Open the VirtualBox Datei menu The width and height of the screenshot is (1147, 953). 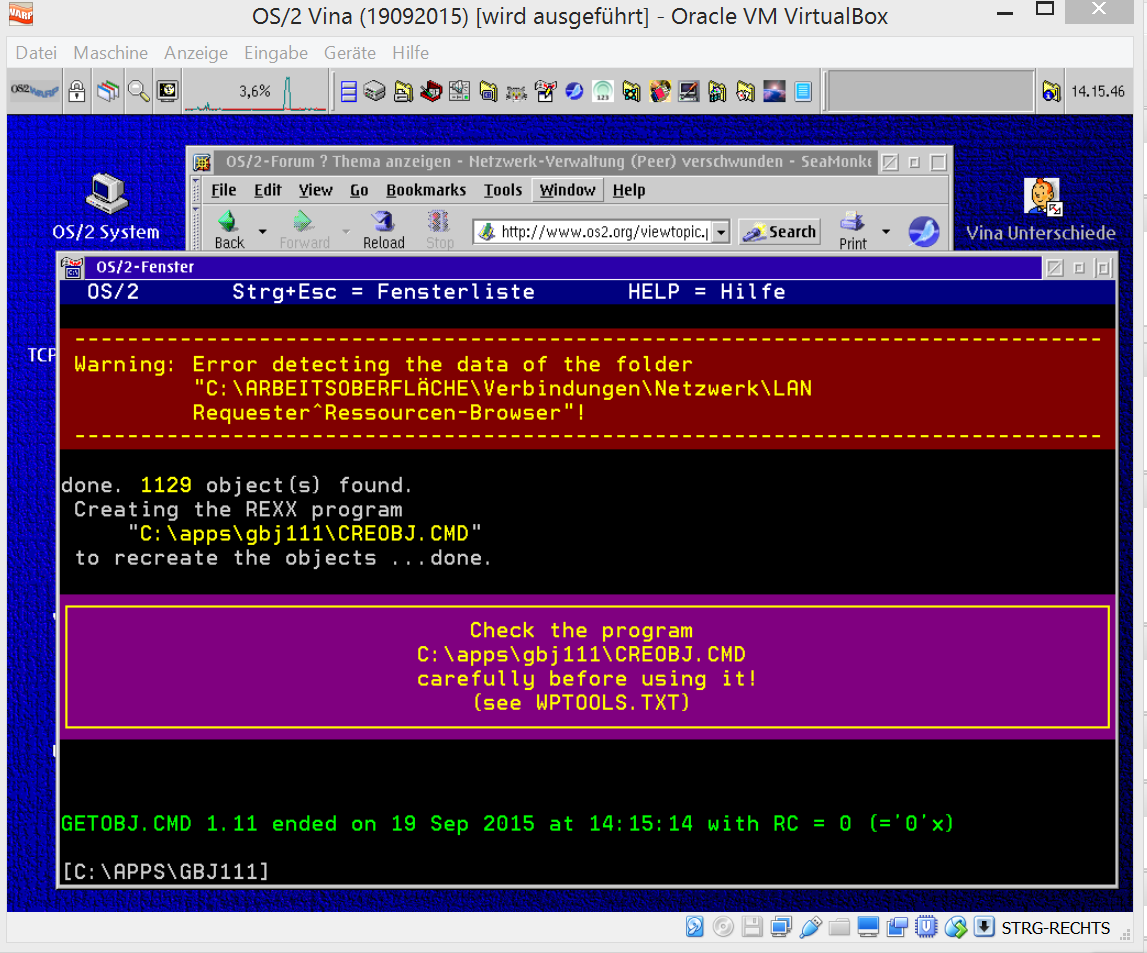coord(36,53)
